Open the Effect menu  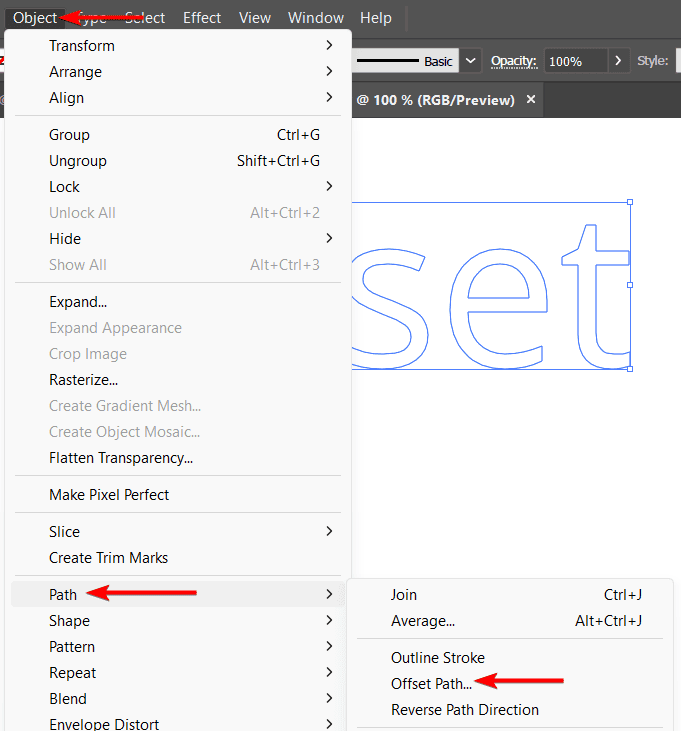[x=202, y=18]
